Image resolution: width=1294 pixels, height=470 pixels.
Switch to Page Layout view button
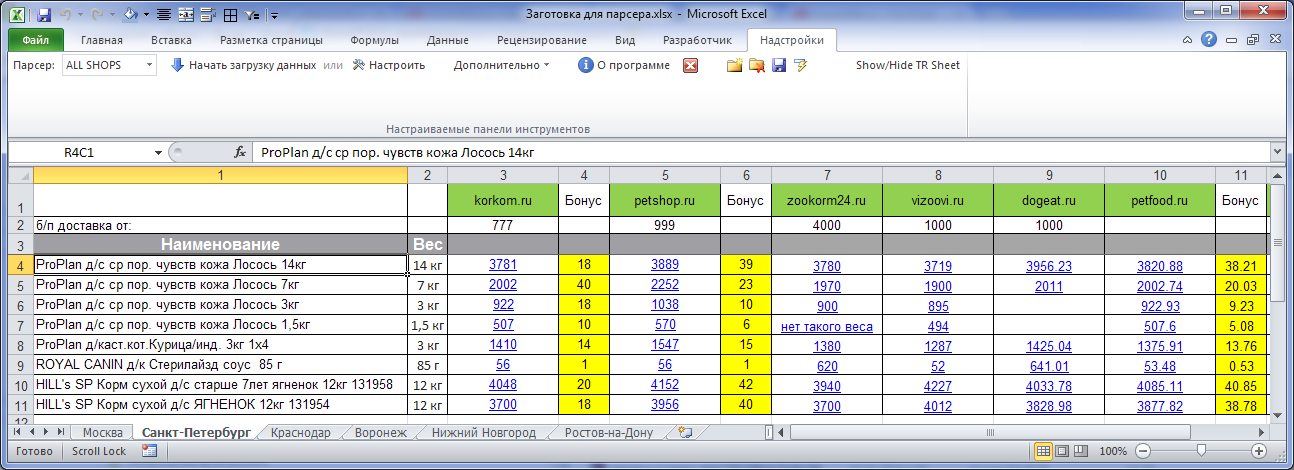tap(1062, 451)
